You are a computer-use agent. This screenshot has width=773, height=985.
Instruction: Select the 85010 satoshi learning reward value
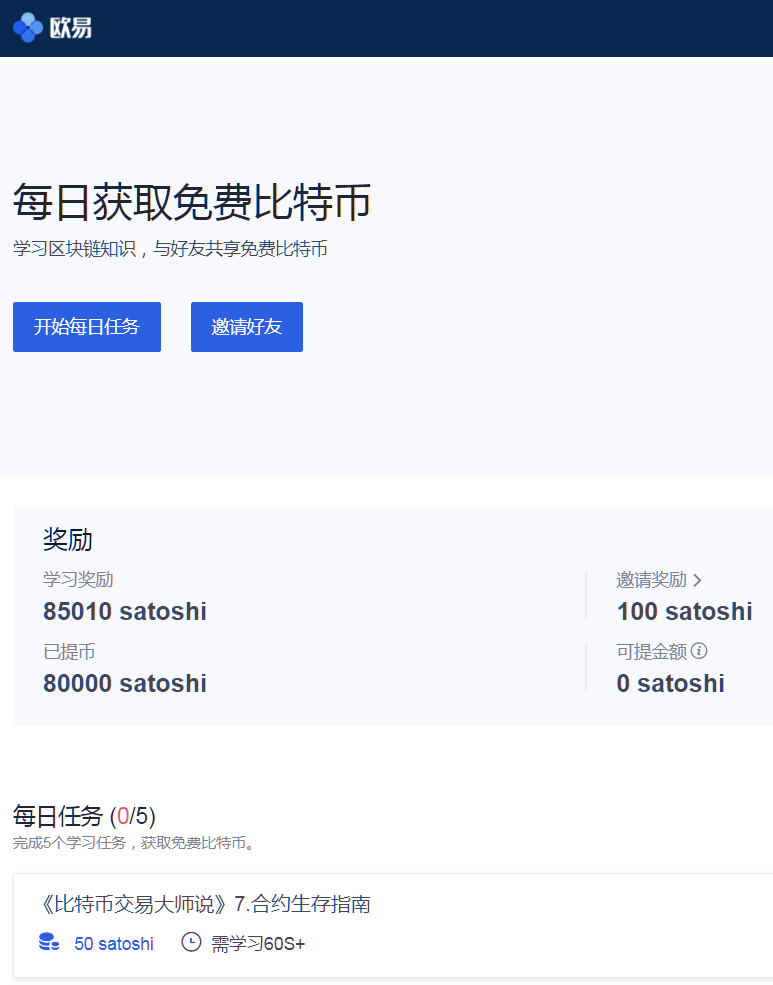[x=125, y=611]
